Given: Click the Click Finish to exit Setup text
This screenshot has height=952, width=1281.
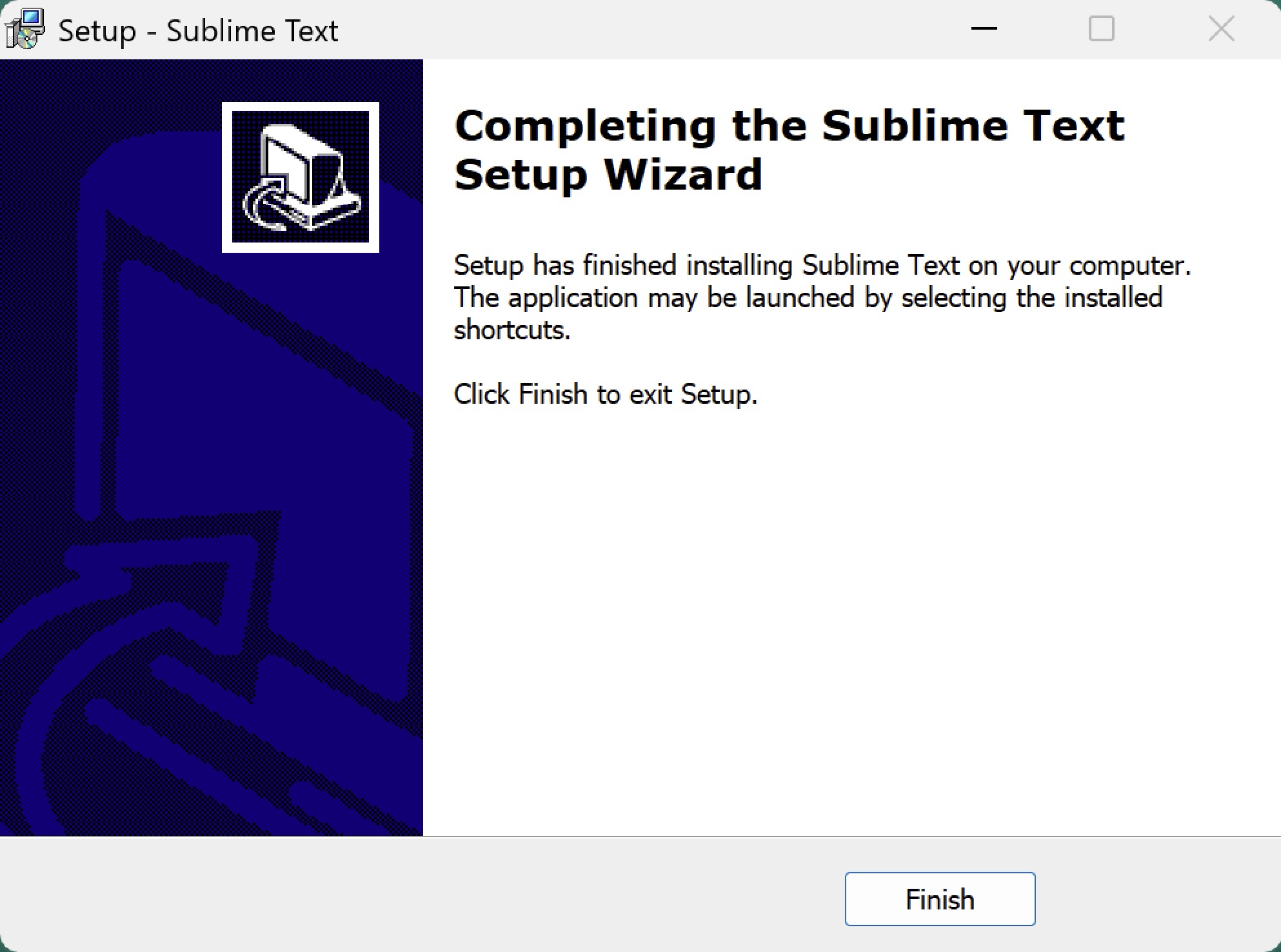Looking at the screenshot, I should point(605,393).
